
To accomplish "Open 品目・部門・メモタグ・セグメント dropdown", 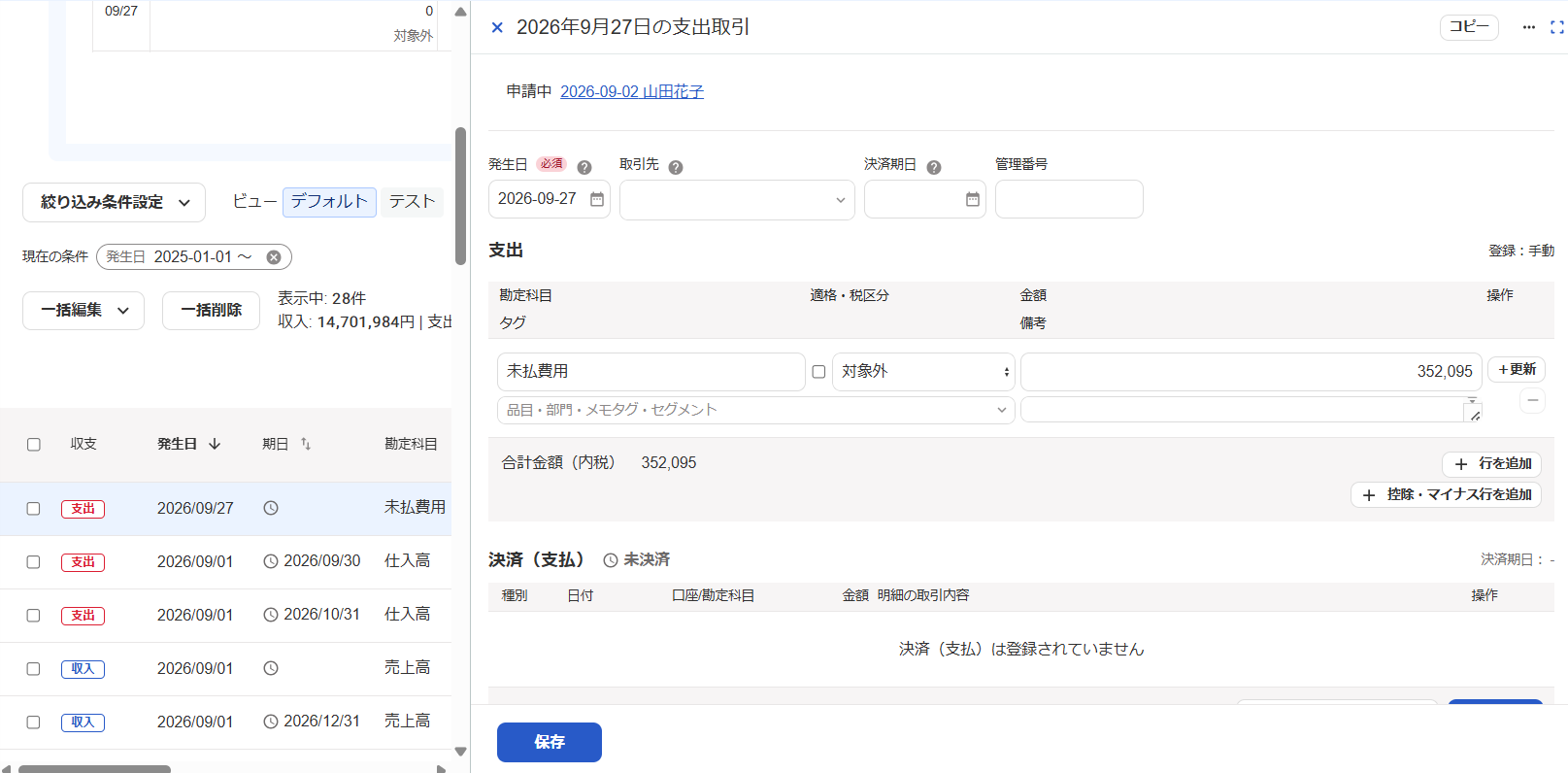I will [756, 410].
